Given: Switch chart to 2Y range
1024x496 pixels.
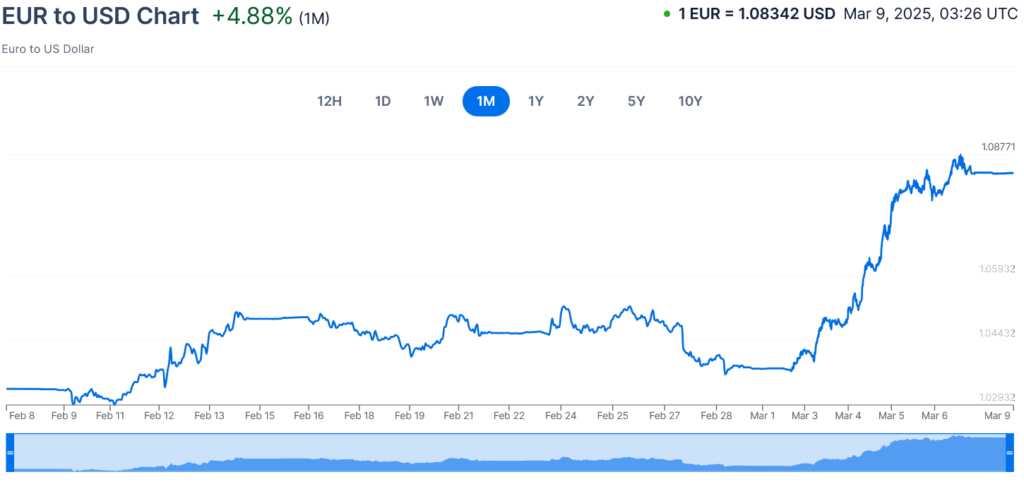Looking at the screenshot, I should point(586,101).
